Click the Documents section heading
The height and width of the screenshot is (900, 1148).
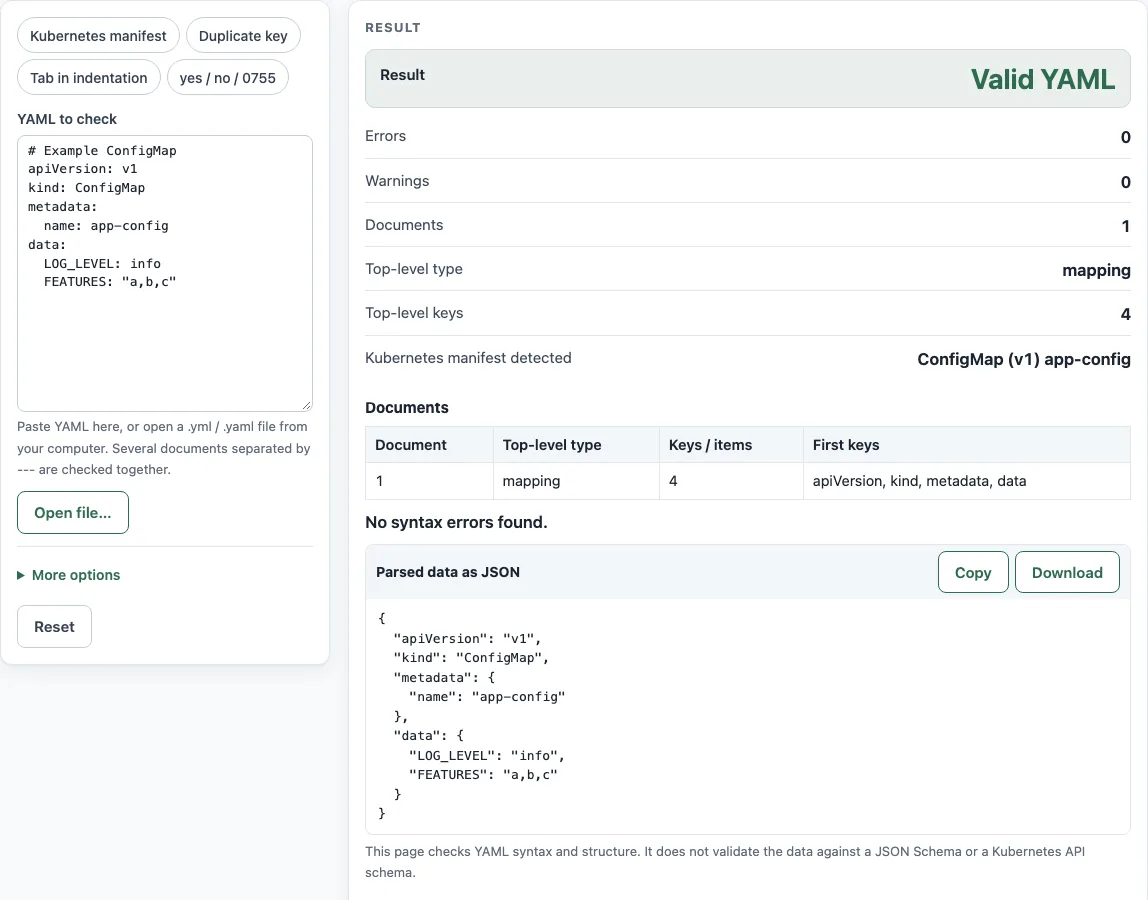click(x=407, y=408)
